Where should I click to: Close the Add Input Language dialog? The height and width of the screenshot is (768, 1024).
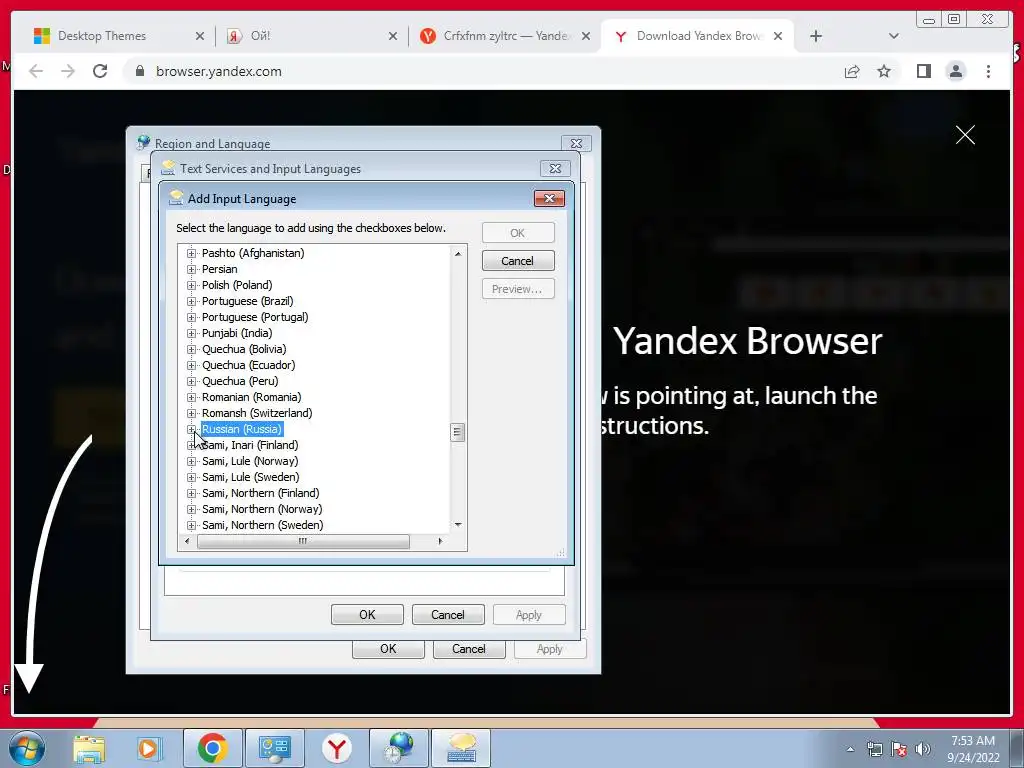pyautogui.click(x=549, y=199)
